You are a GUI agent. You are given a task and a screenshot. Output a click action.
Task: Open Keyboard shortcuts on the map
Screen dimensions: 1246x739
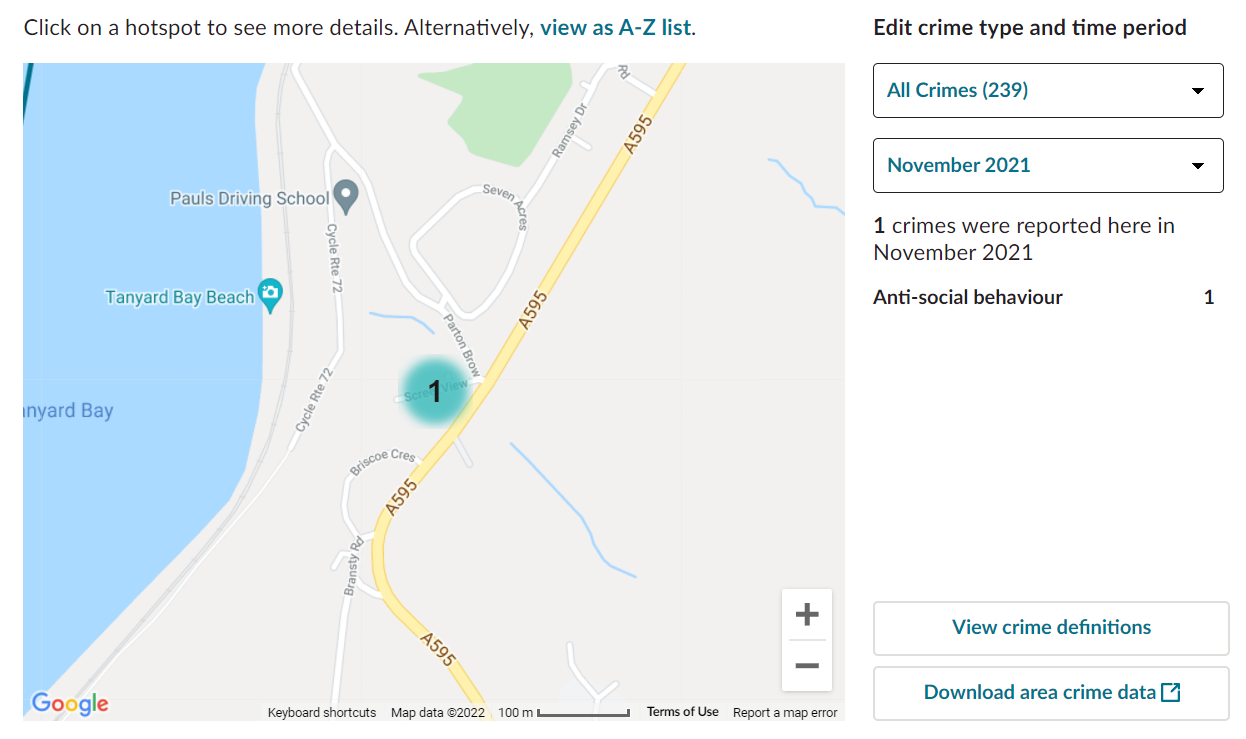pyautogui.click(x=322, y=713)
